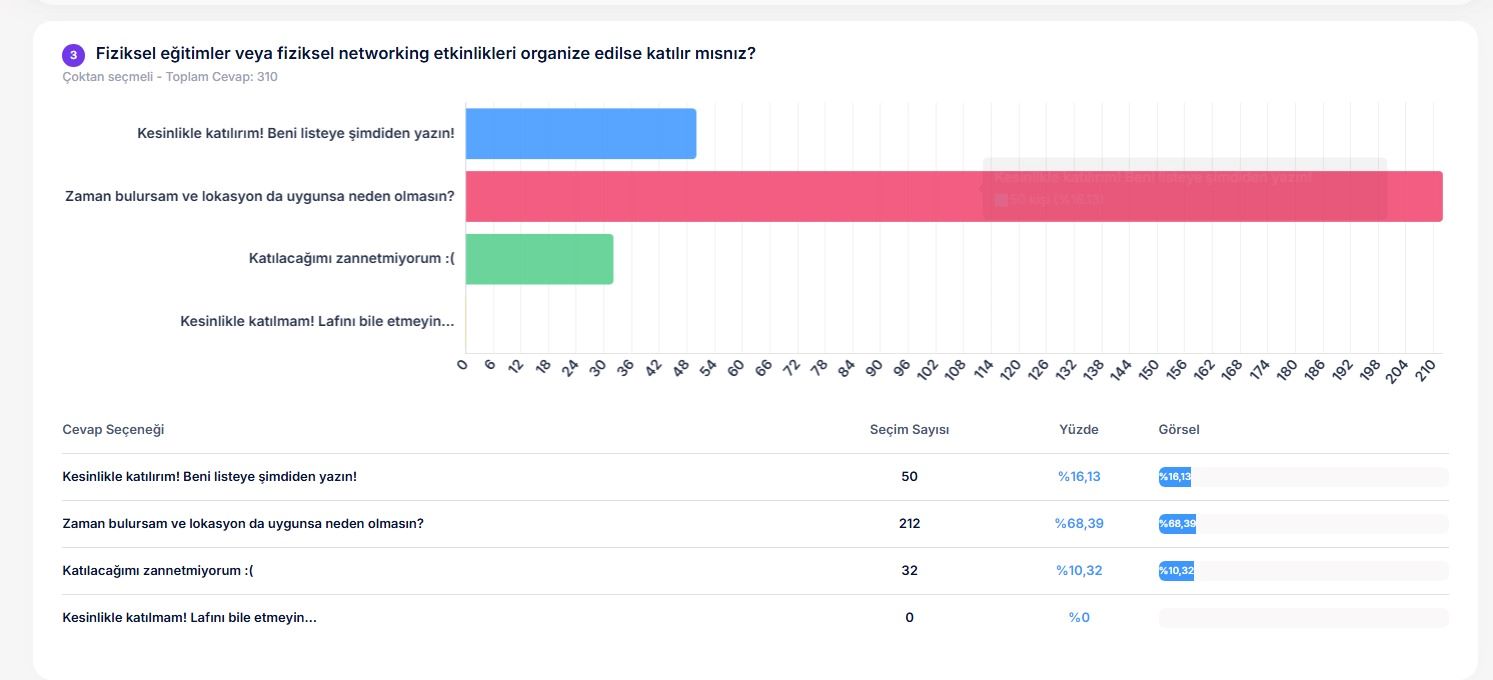
Task: Click the selection count 212 cell
Action: click(909, 524)
